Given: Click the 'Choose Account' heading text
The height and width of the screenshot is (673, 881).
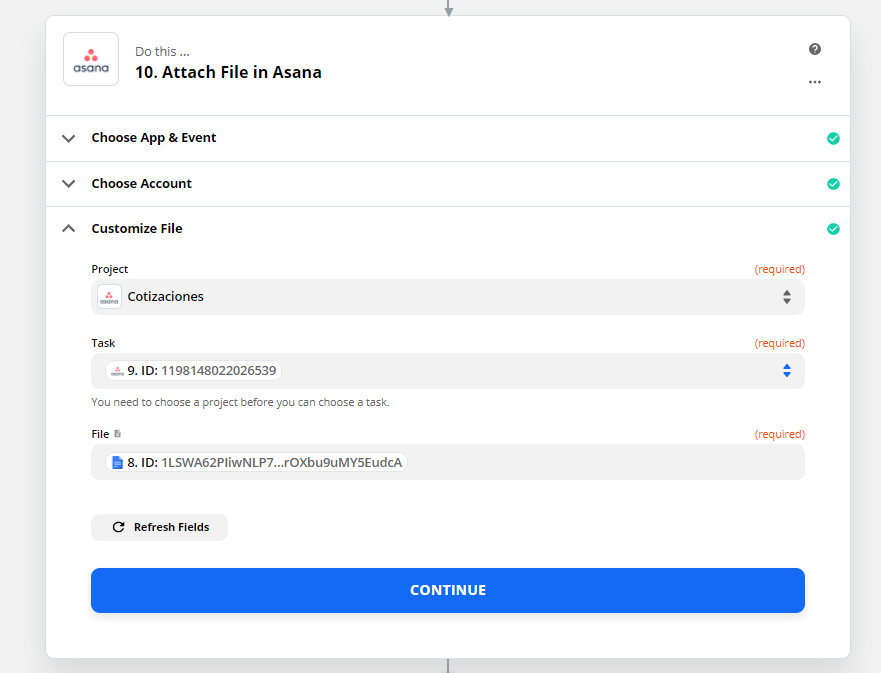Looking at the screenshot, I should coord(142,184).
